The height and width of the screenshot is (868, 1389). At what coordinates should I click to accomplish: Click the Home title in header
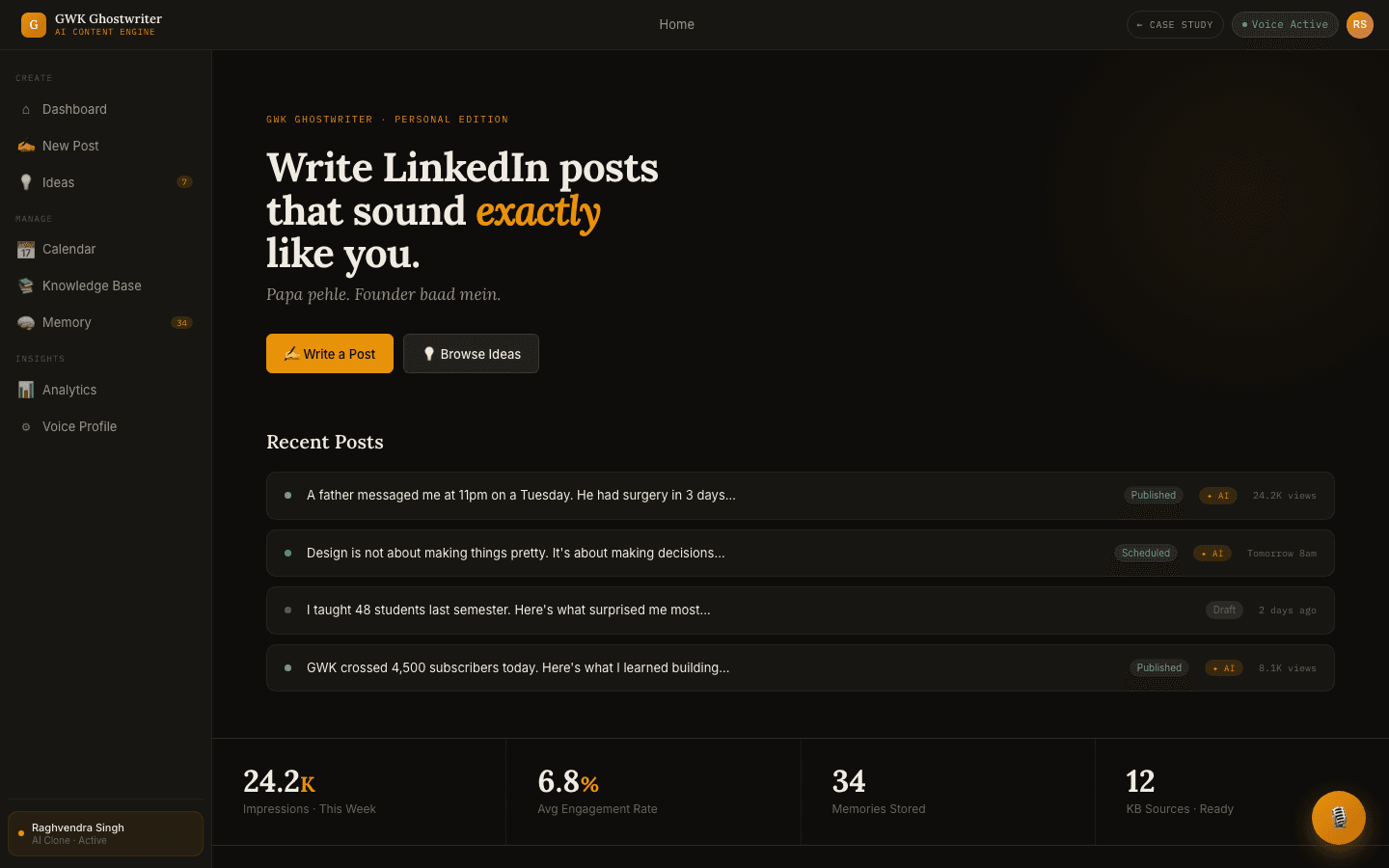pyautogui.click(x=677, y=25)
